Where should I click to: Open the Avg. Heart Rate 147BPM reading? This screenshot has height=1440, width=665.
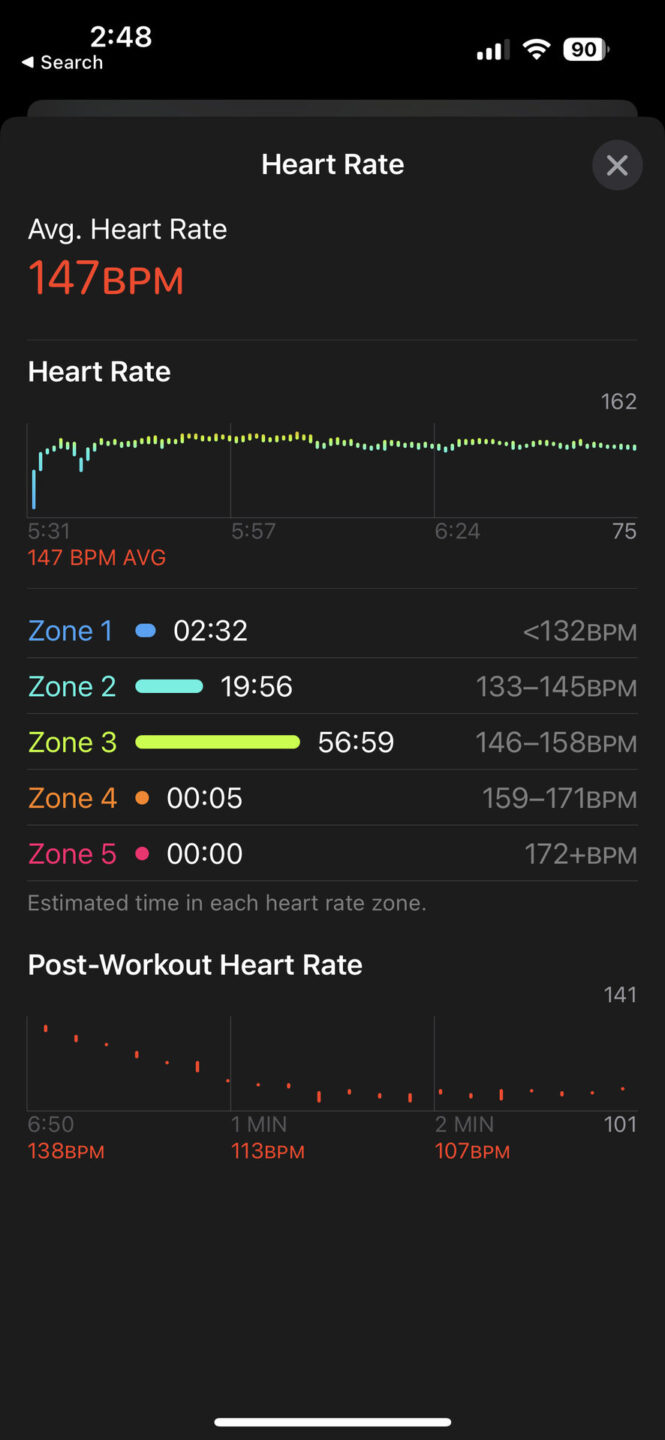coord(106,277)
